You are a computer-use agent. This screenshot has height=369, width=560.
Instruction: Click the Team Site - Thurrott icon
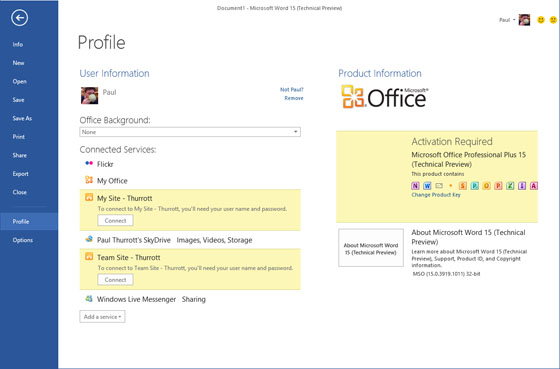coord(89,256)
